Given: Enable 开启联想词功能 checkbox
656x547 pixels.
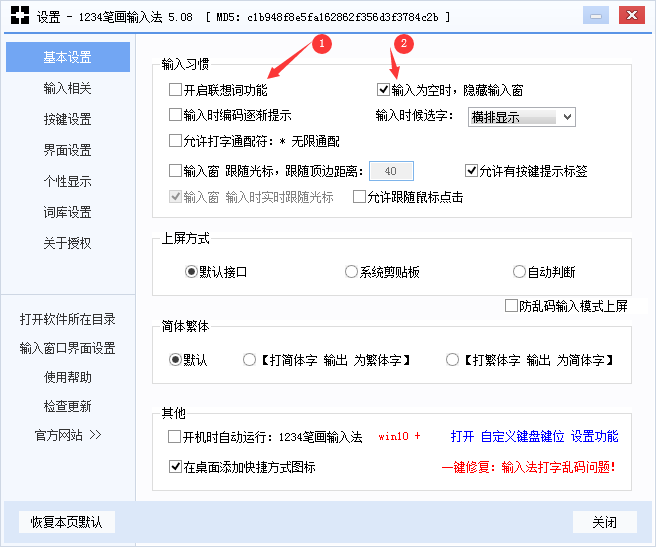Looking at the screenshot, I should tap(175, 90).
